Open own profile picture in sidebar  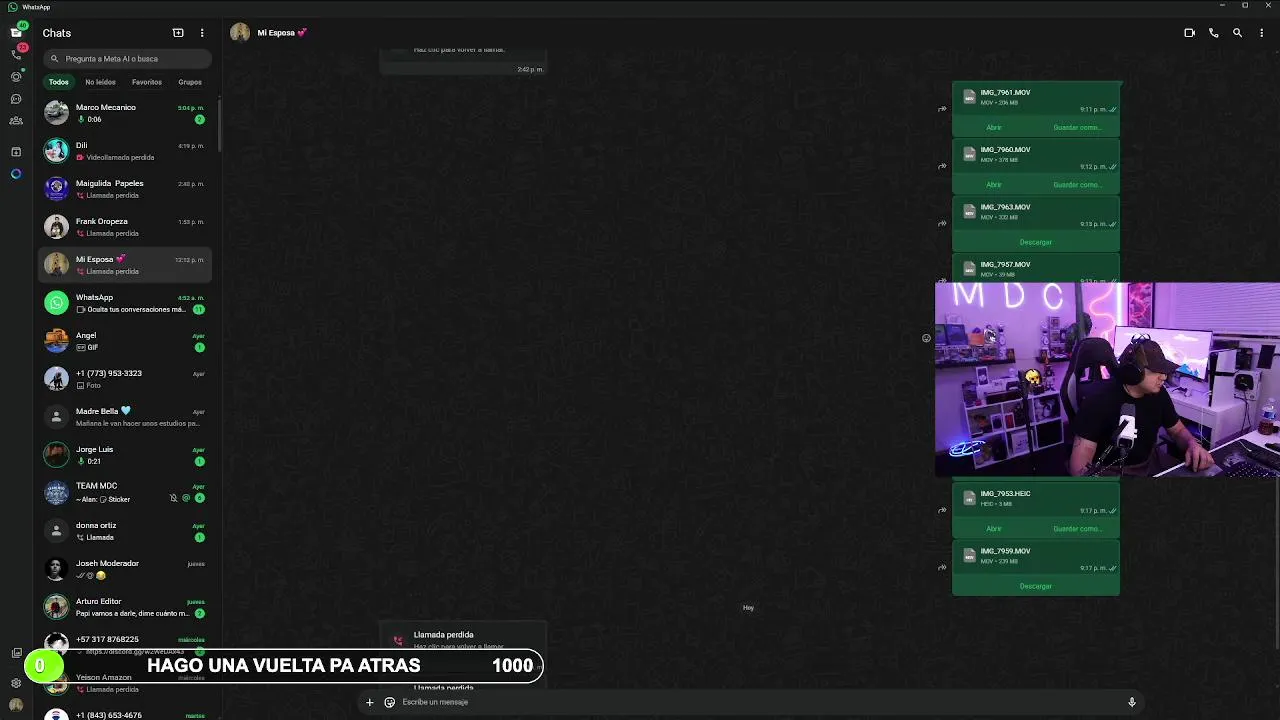pyautogui.click(x=16, y=705)
